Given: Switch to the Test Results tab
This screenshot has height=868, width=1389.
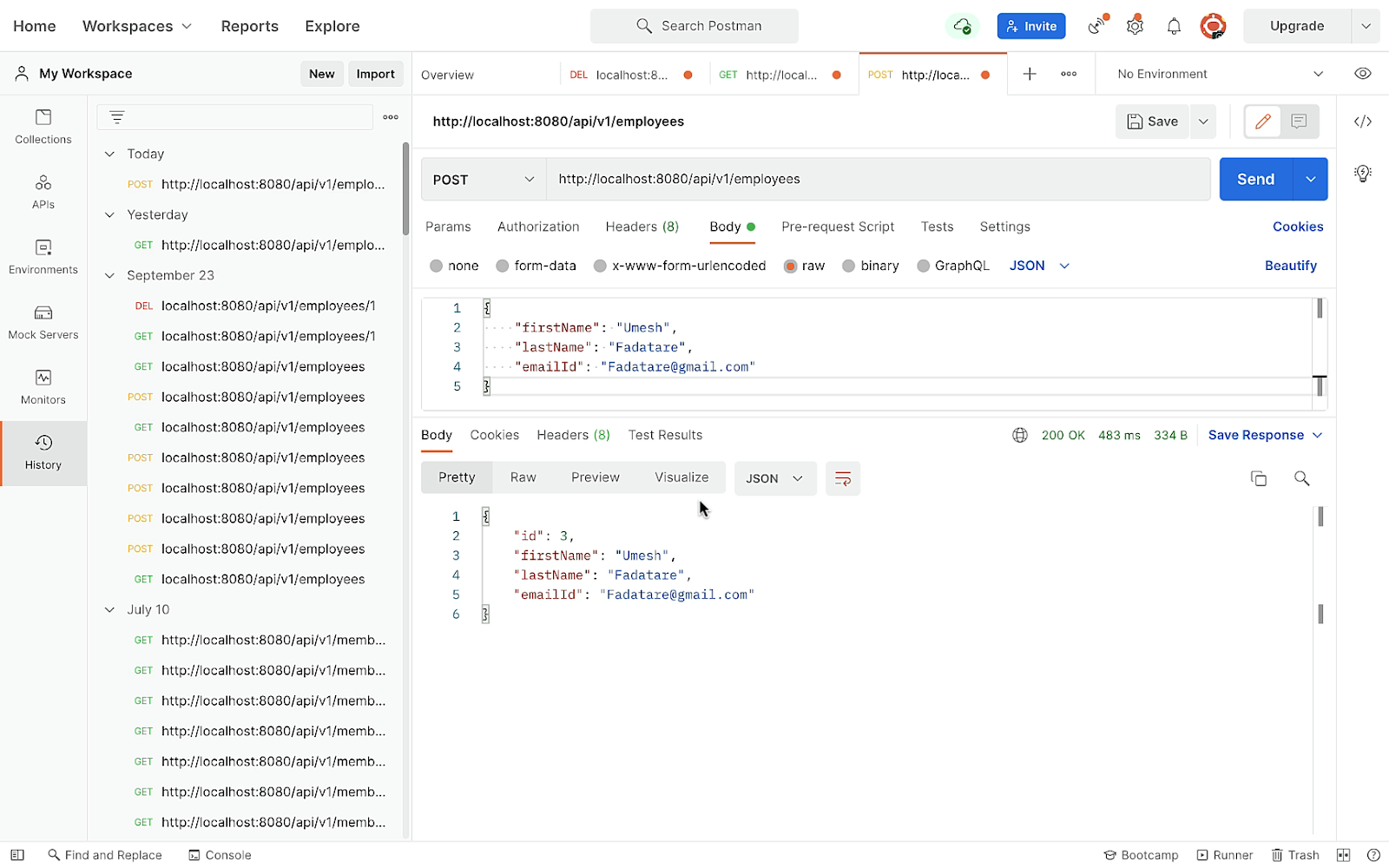Looking at the screenshot, I should [665, 435].
